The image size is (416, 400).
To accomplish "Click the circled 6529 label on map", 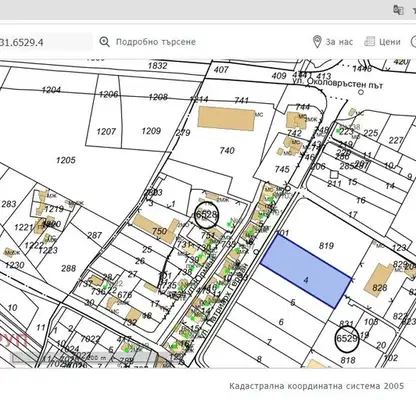I will [x=347, y=339].
